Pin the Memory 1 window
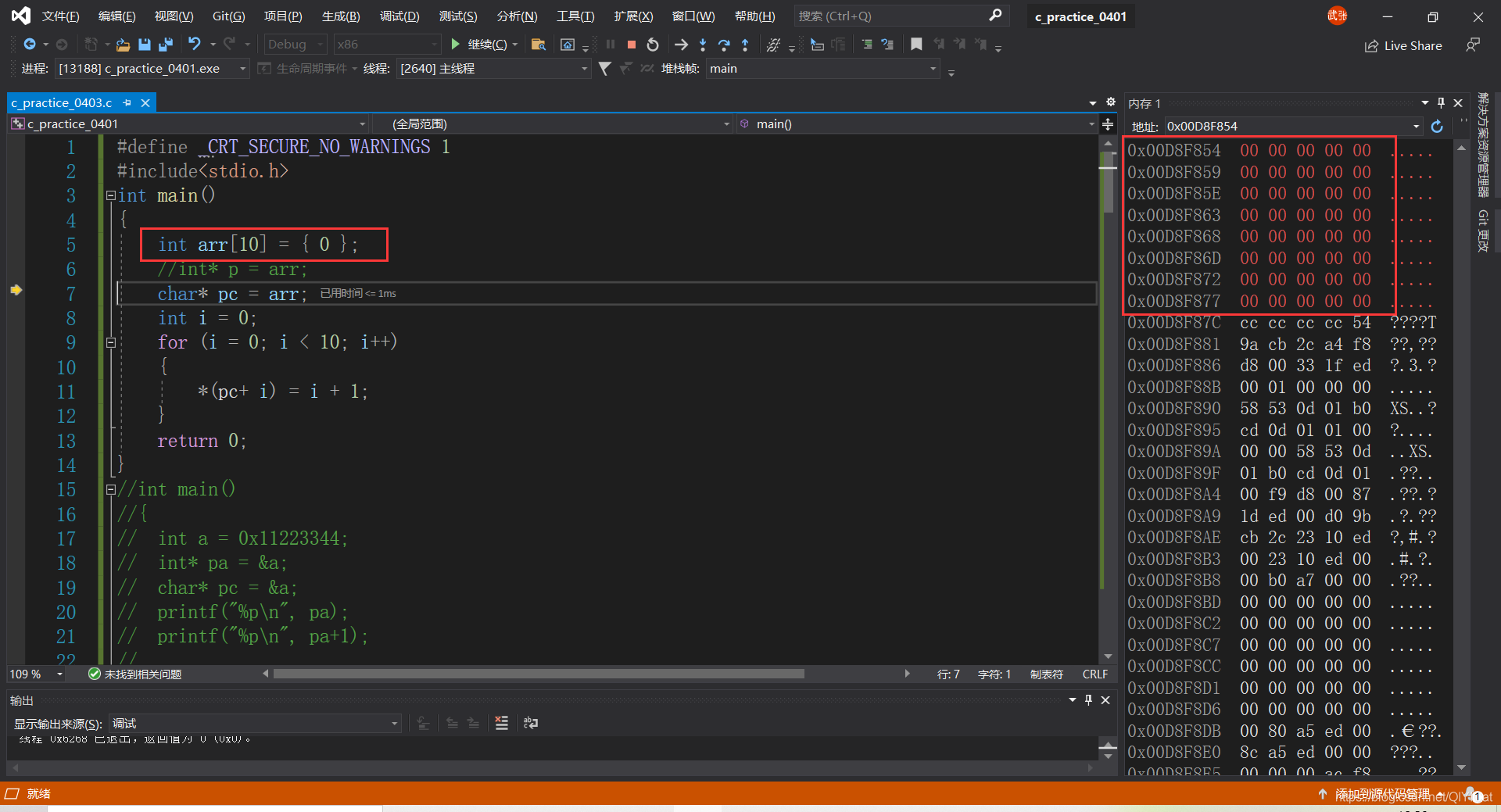The height and width of the screenshot is (812, 1501). [x=1441, y=103]
